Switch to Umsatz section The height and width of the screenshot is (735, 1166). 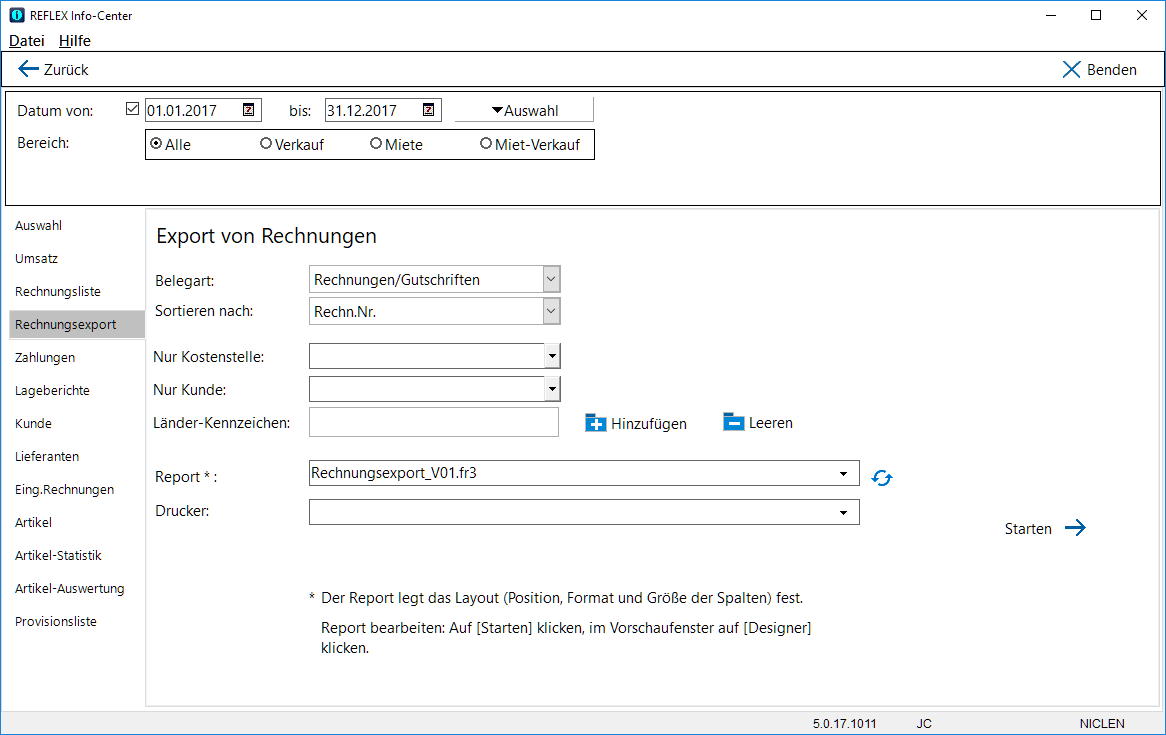click(x=36, y=258)
